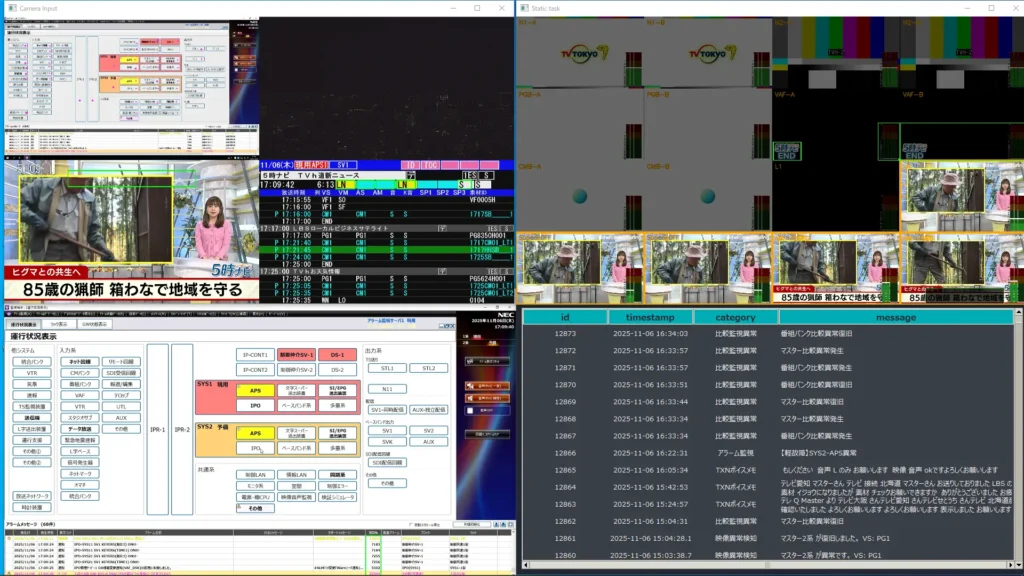
Task: Click the Static task icon in its title bar
Action: tap(524, 7)
